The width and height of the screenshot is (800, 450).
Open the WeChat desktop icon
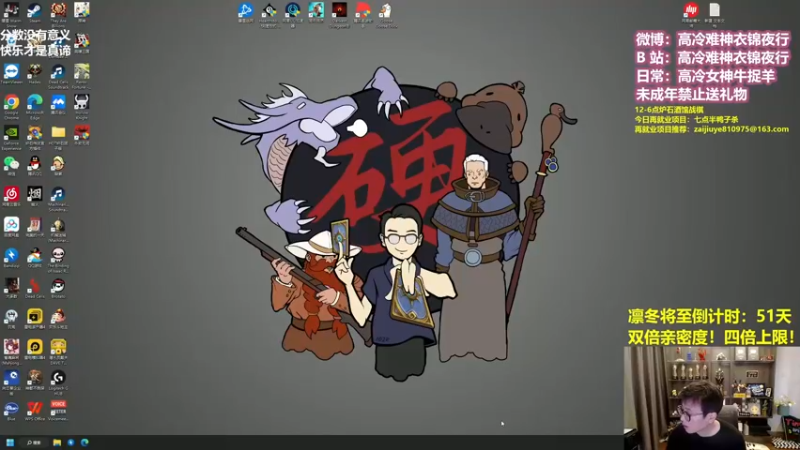point(11,166)
